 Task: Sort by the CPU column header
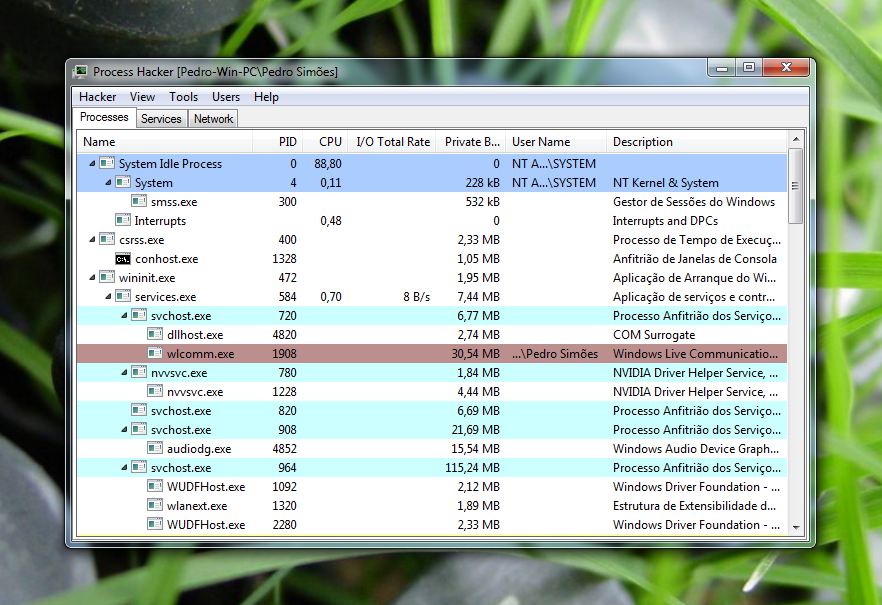(325, 142)
